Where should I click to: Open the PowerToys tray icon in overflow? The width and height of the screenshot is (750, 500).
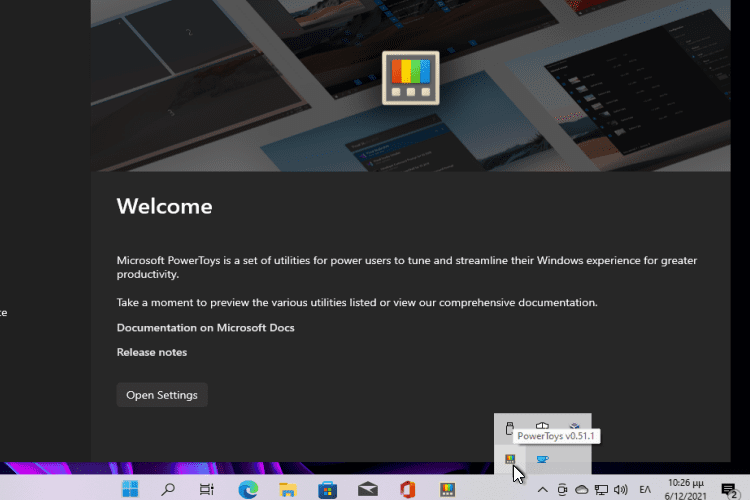[510, 459]
